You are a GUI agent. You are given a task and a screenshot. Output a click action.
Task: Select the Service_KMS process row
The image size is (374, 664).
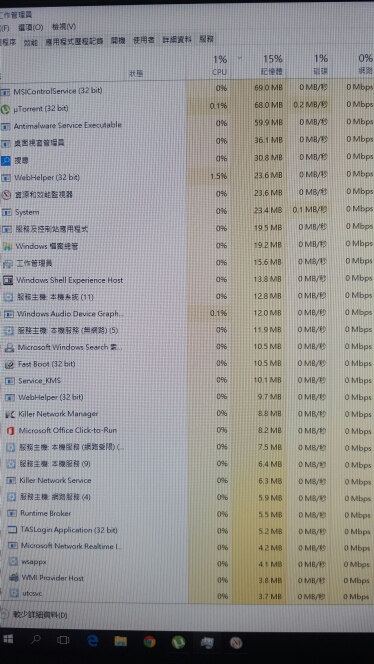(187, 381)
